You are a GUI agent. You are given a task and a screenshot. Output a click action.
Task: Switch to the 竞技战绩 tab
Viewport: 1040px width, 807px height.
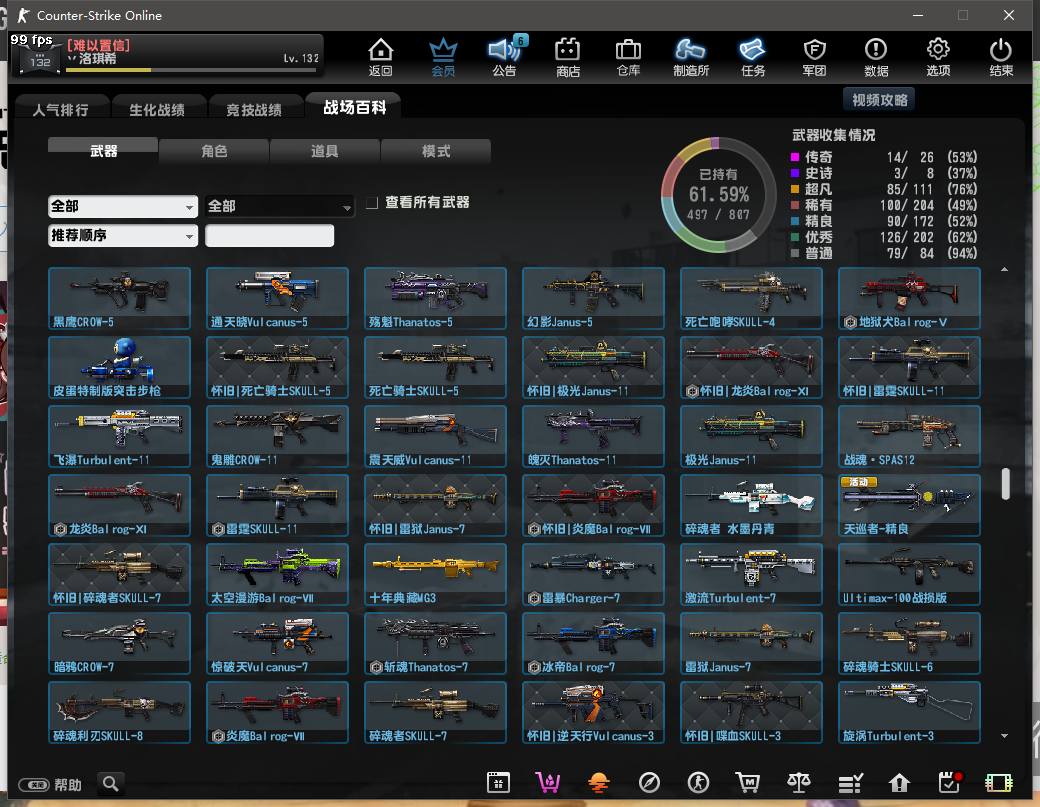click(254, 109)
